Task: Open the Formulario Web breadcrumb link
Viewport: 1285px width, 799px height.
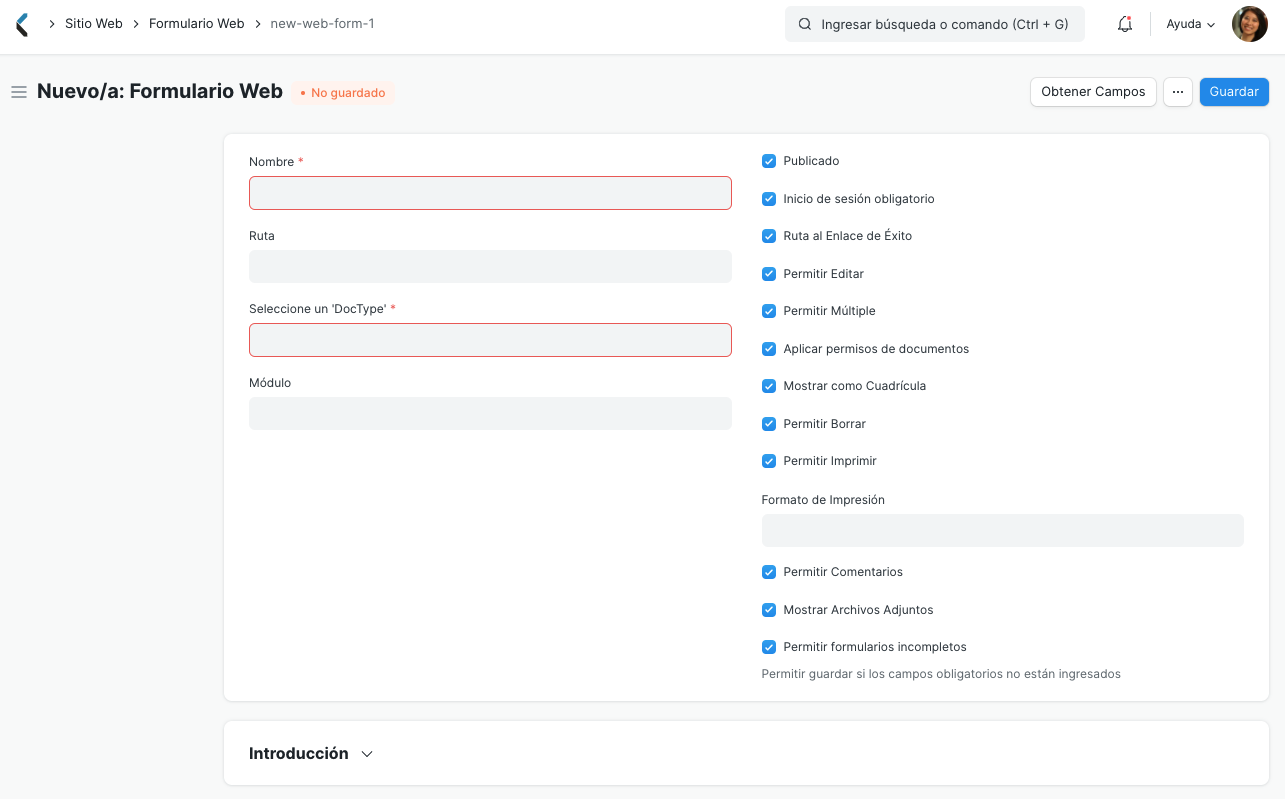Action: 196,23
